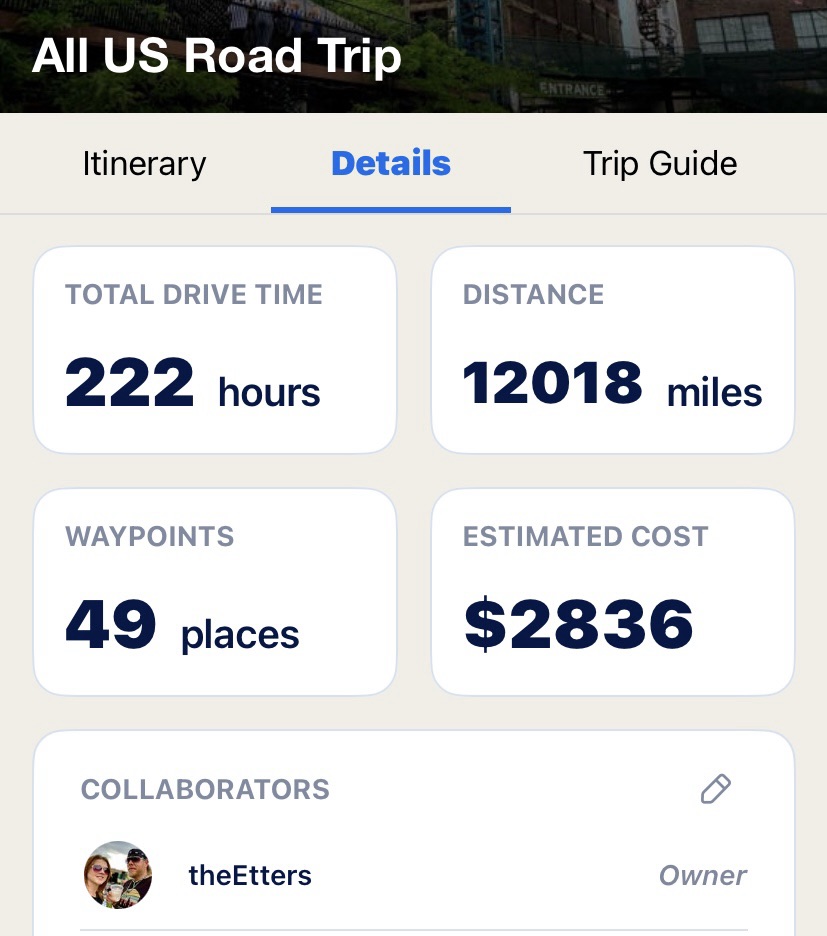827x936 pixels.
Task: Tap the All US Road Trip title
Action: click(216, 56)
